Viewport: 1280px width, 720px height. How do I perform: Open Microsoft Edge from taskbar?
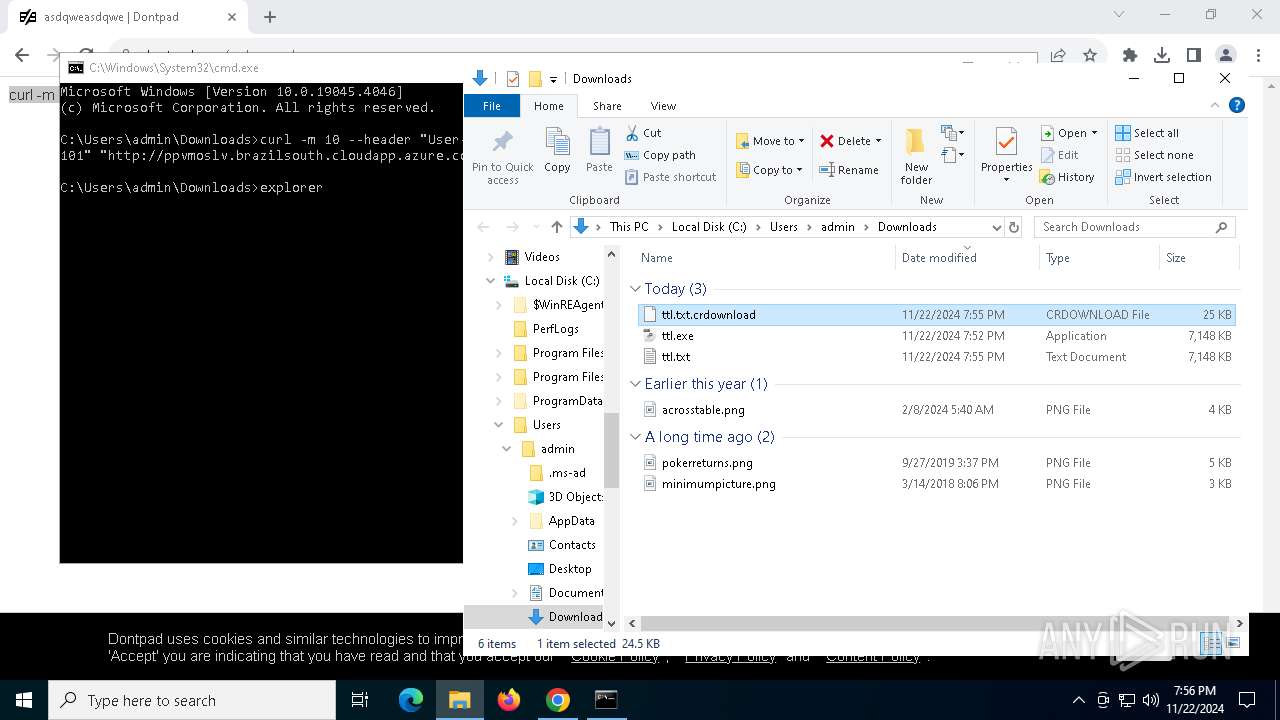[411, 700]
